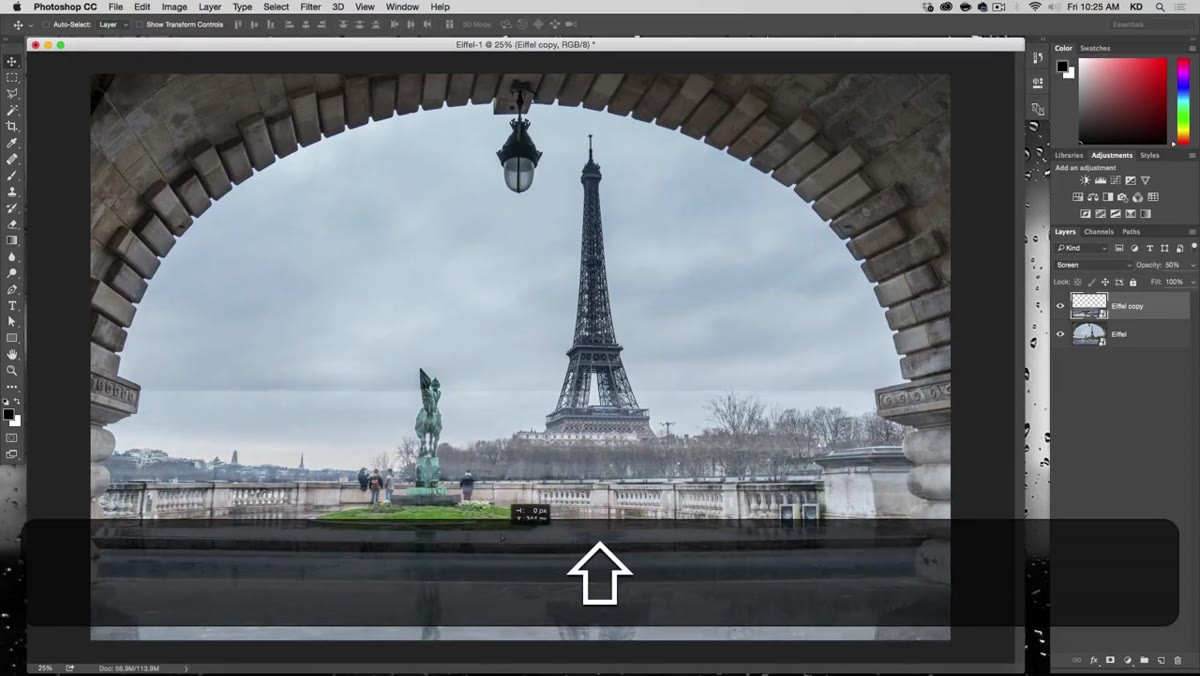Viewport: 1200px width, 676px height.
Task: Add a Levels adjustment
Action: [x=1100, y=180]
